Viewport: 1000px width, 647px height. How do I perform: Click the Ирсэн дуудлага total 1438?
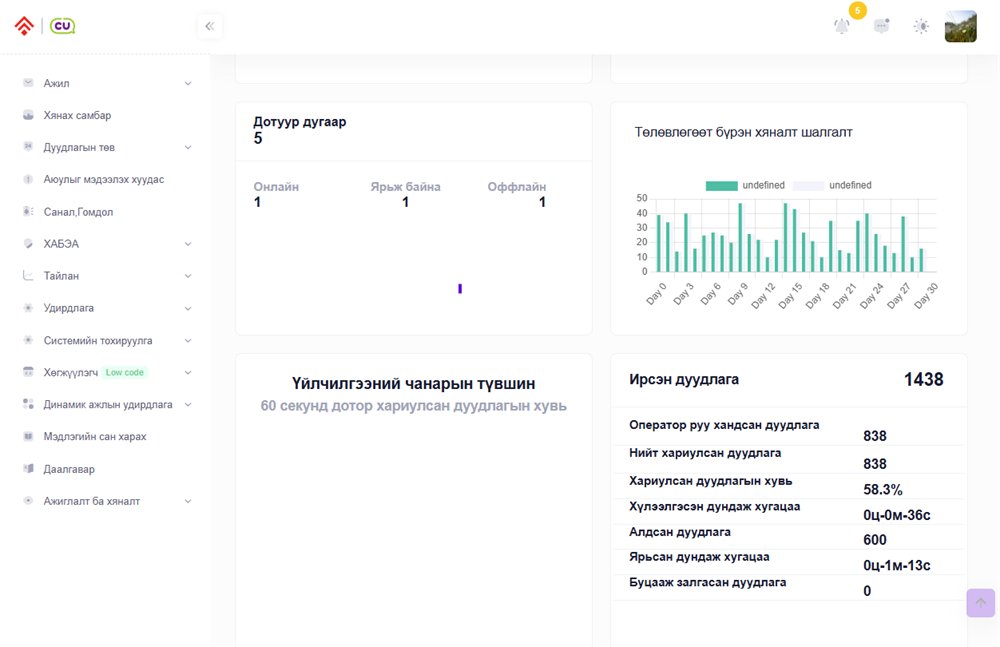[x=923, y=379]
